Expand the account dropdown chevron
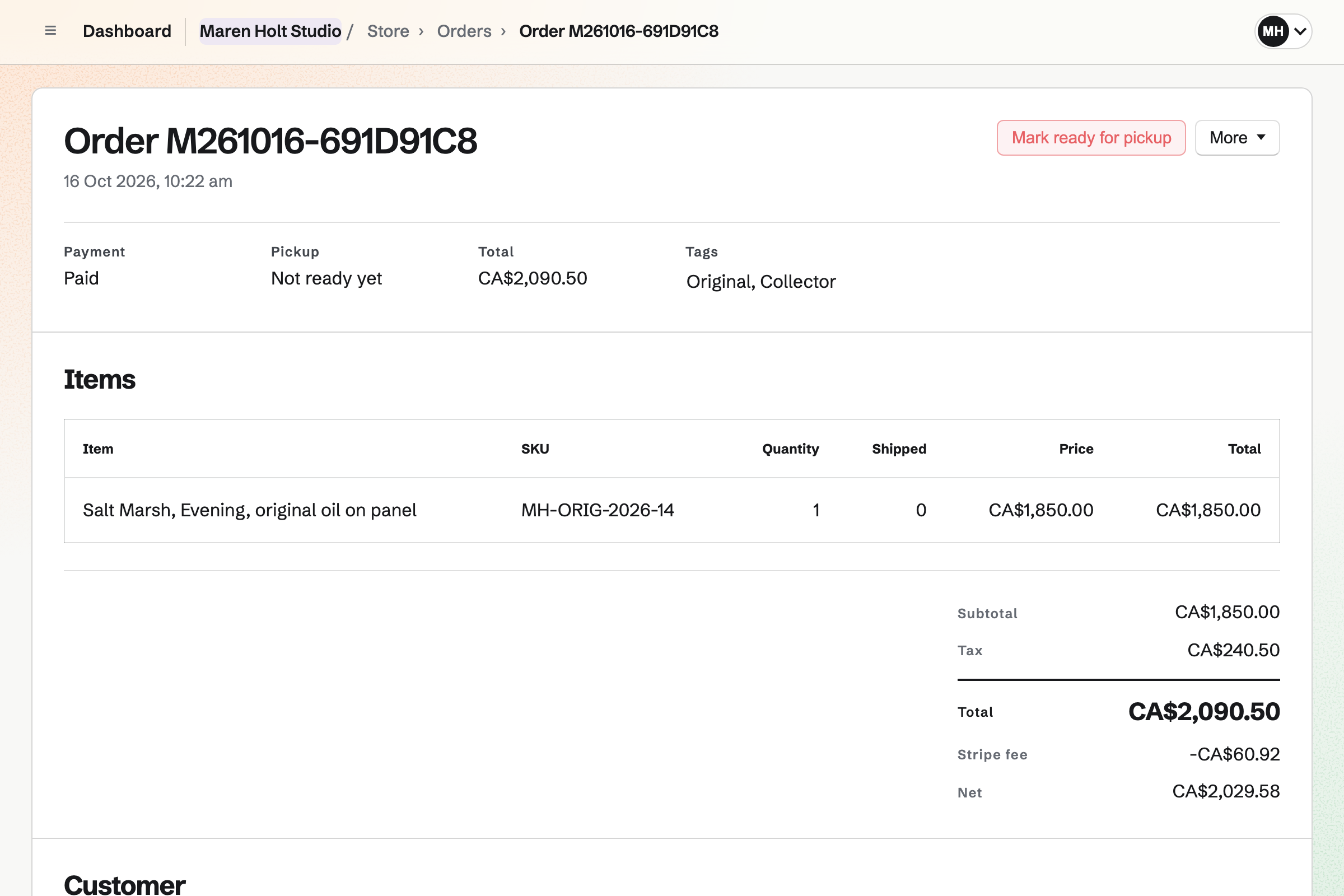The width and height of the screenshot is (1344, 896). point(1300,31)
